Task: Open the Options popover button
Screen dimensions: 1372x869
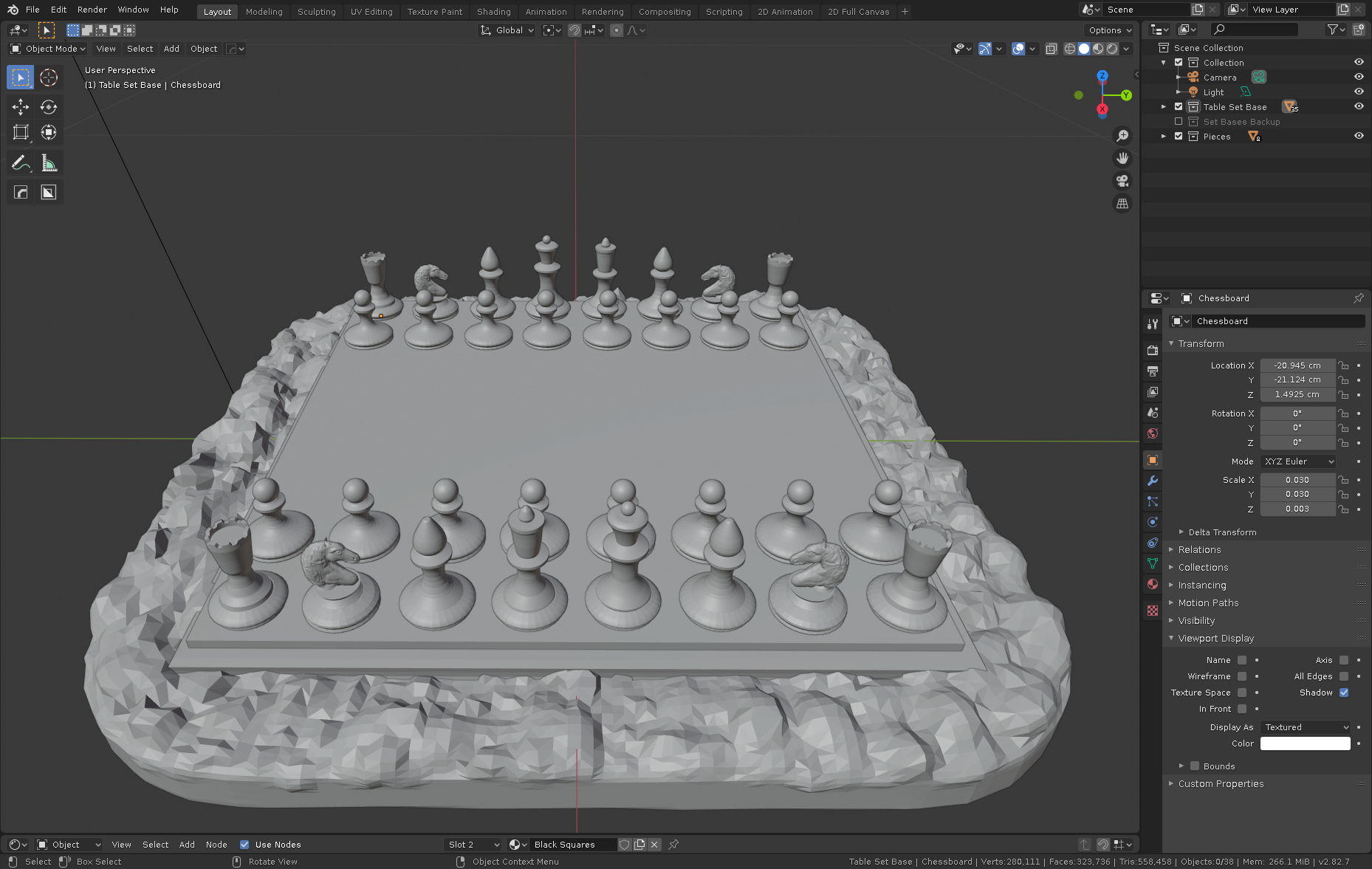Action: tap(1109, 30)
